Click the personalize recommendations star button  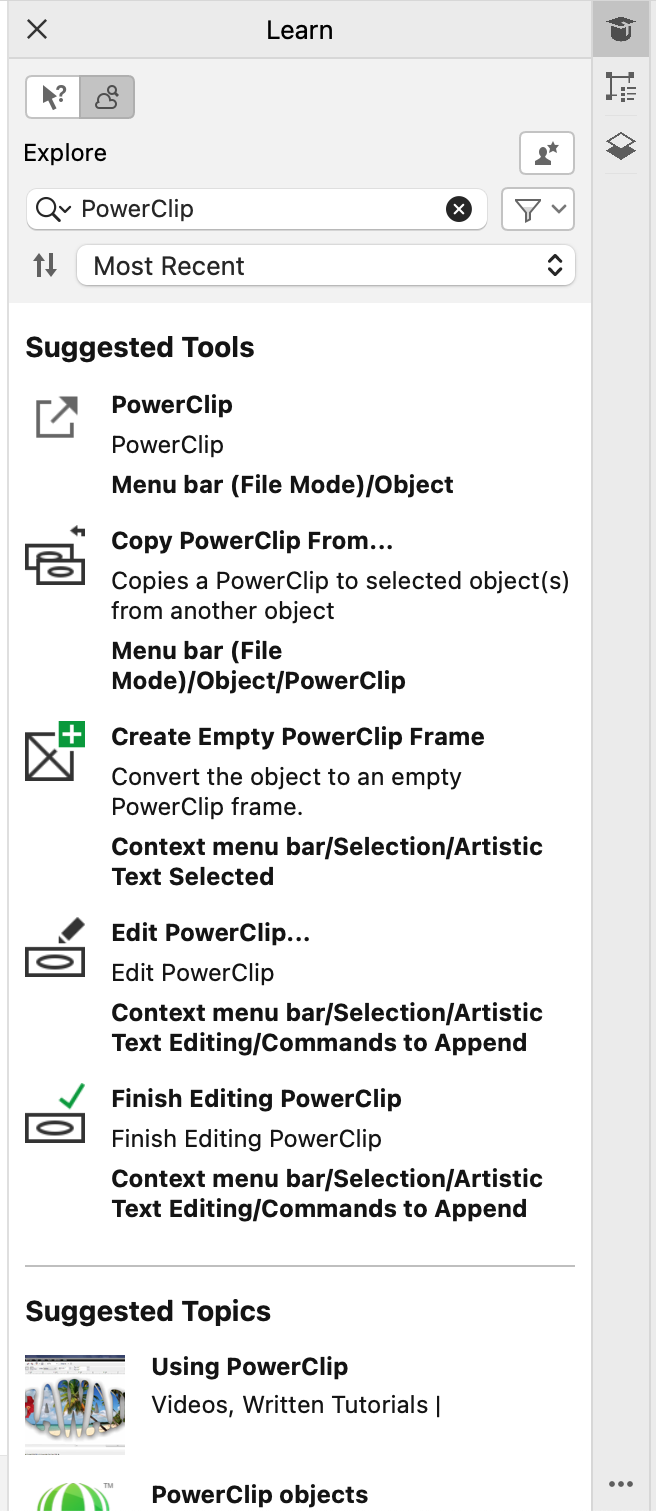(x=547, y=153)
